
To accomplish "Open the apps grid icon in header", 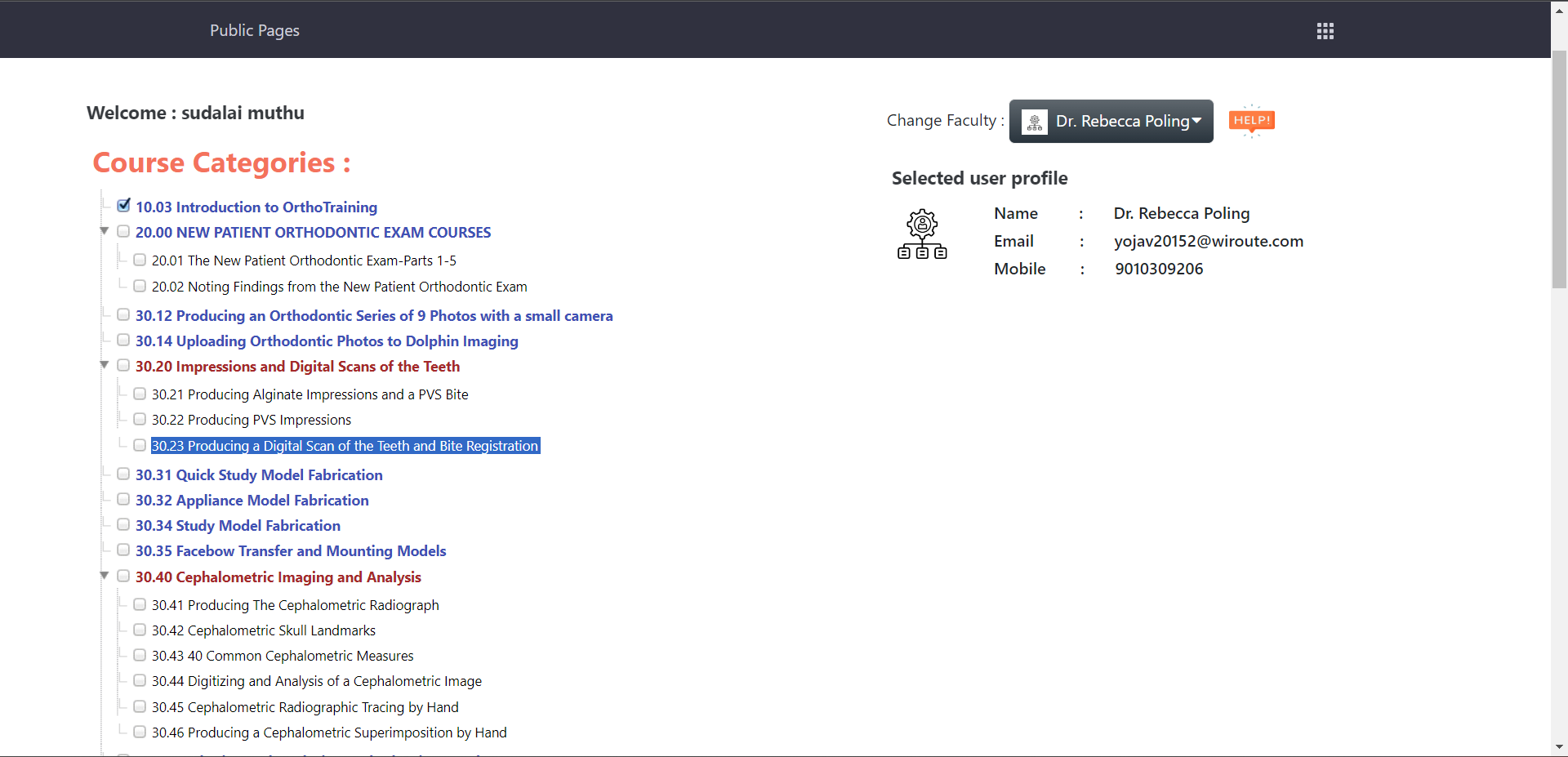I will tap(1325, 31).
